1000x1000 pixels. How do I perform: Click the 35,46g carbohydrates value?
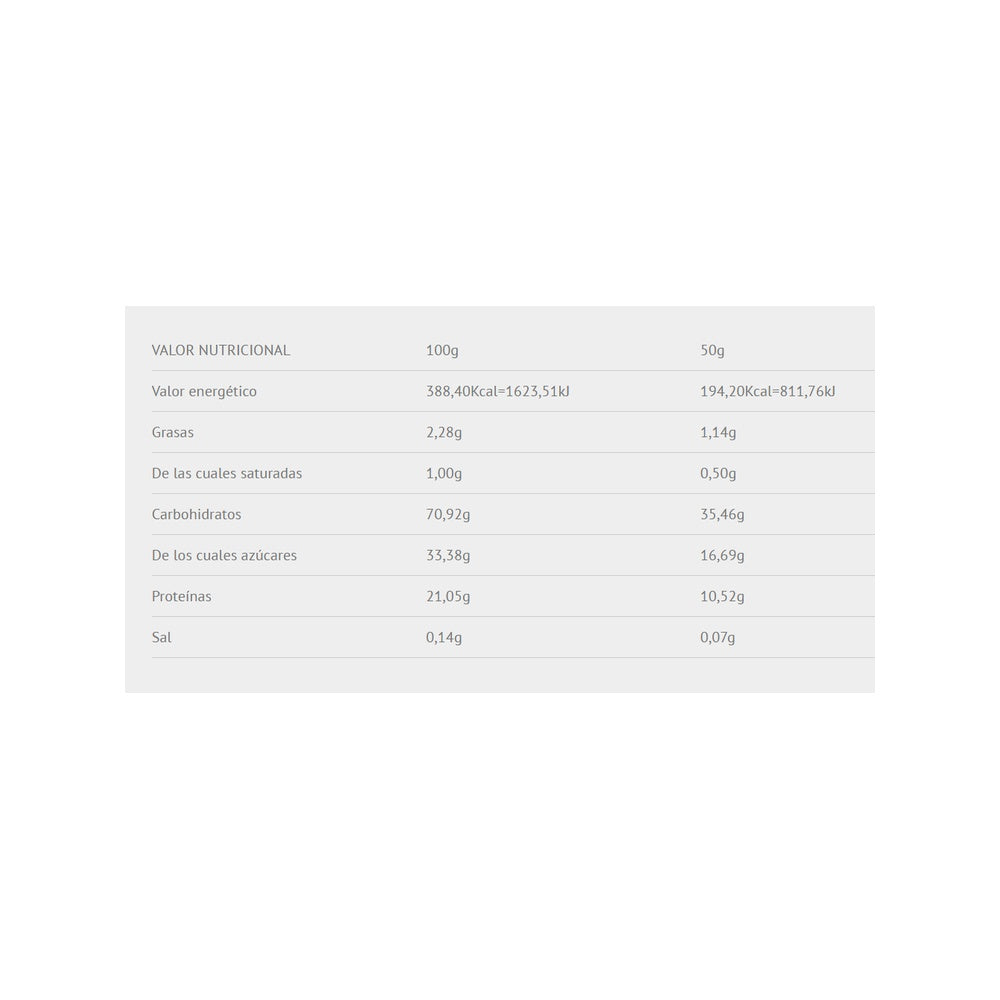click(722, 514)
